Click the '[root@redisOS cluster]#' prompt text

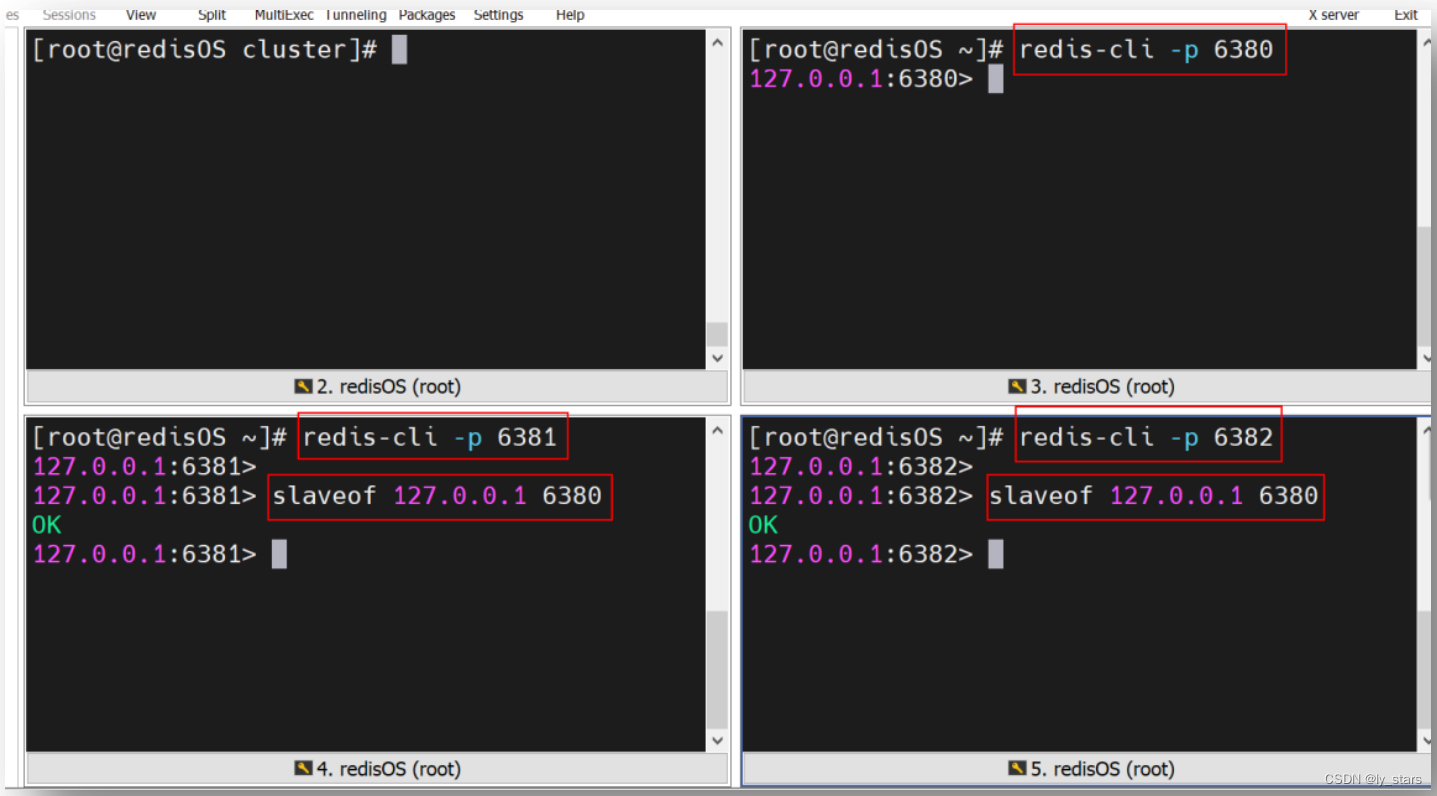(x=204, y=49)
